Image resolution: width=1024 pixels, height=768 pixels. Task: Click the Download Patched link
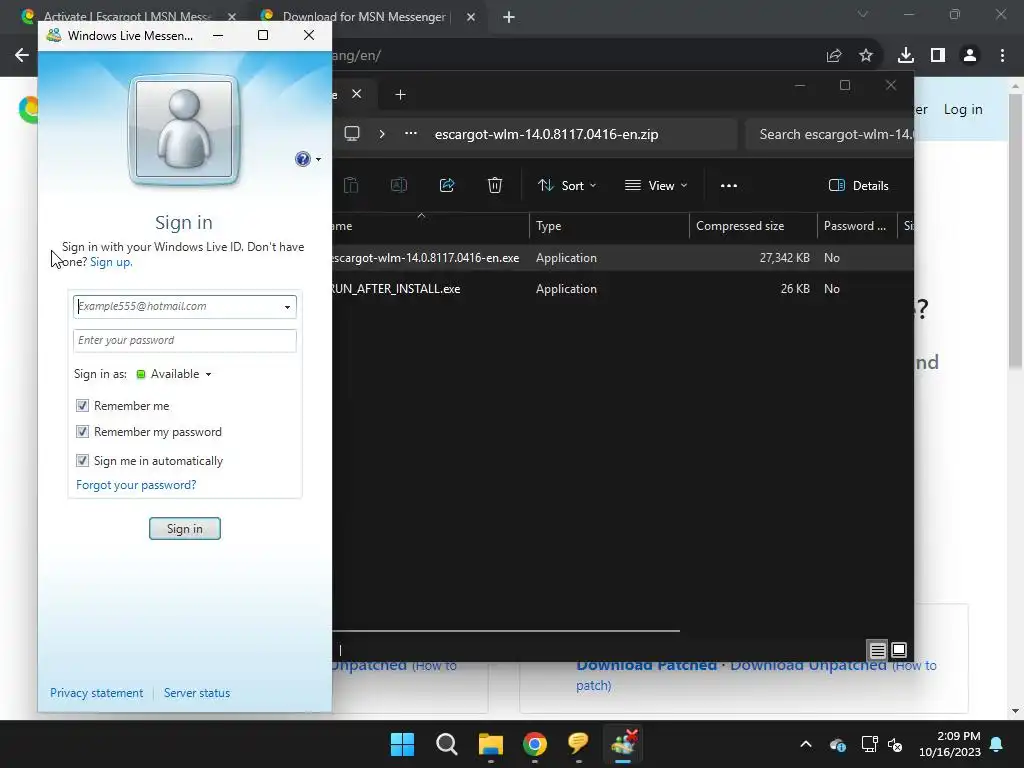(x=647, y=665)
